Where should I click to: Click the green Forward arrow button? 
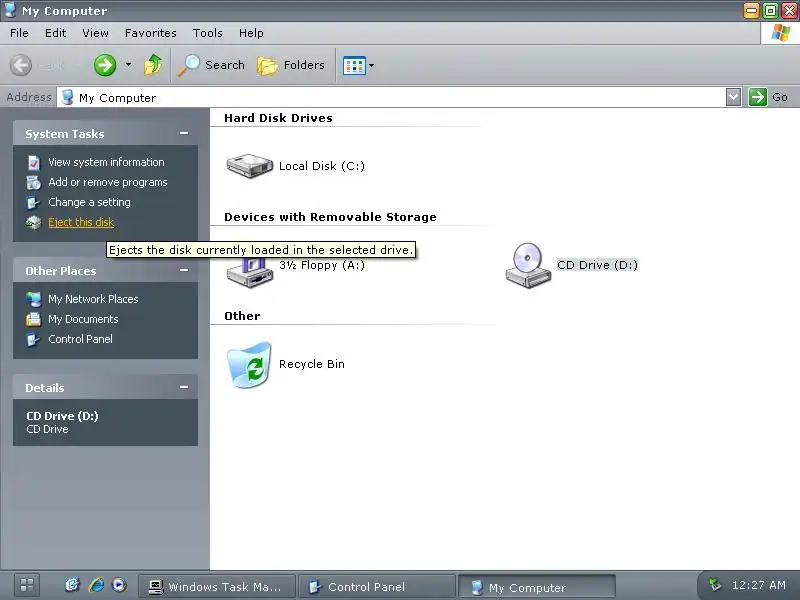[105, 65]
